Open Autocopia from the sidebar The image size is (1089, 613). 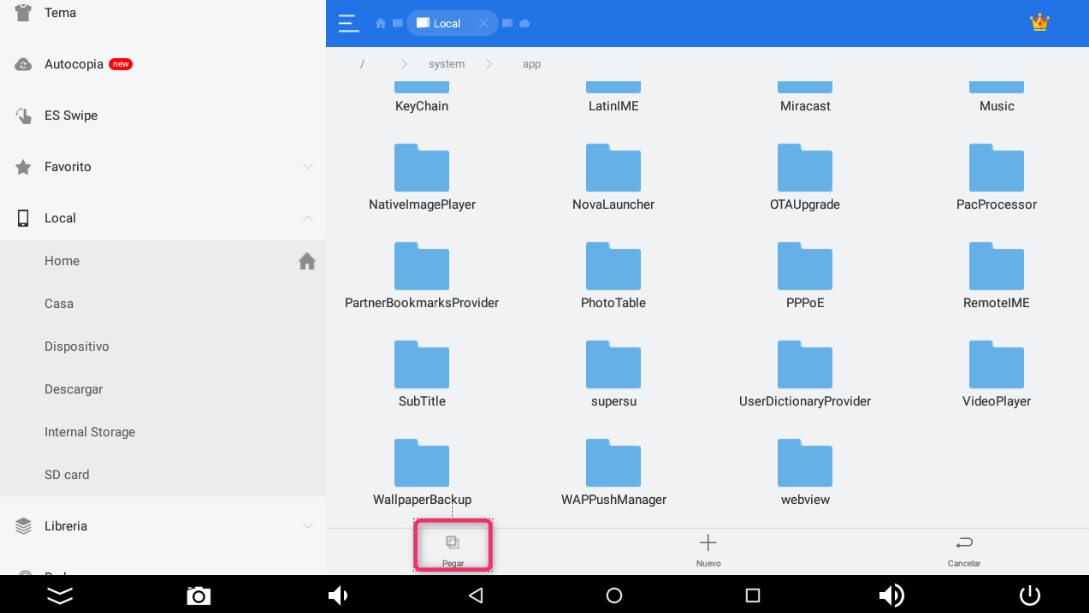74,64
